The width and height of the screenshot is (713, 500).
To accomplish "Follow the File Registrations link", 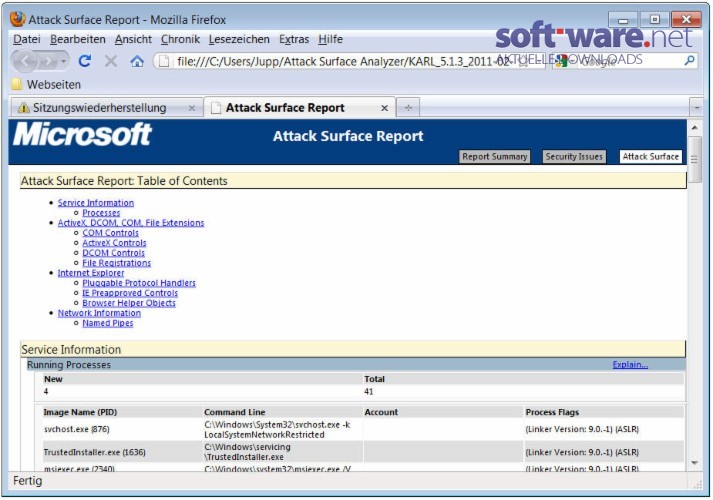I will (x=116, y=263).
